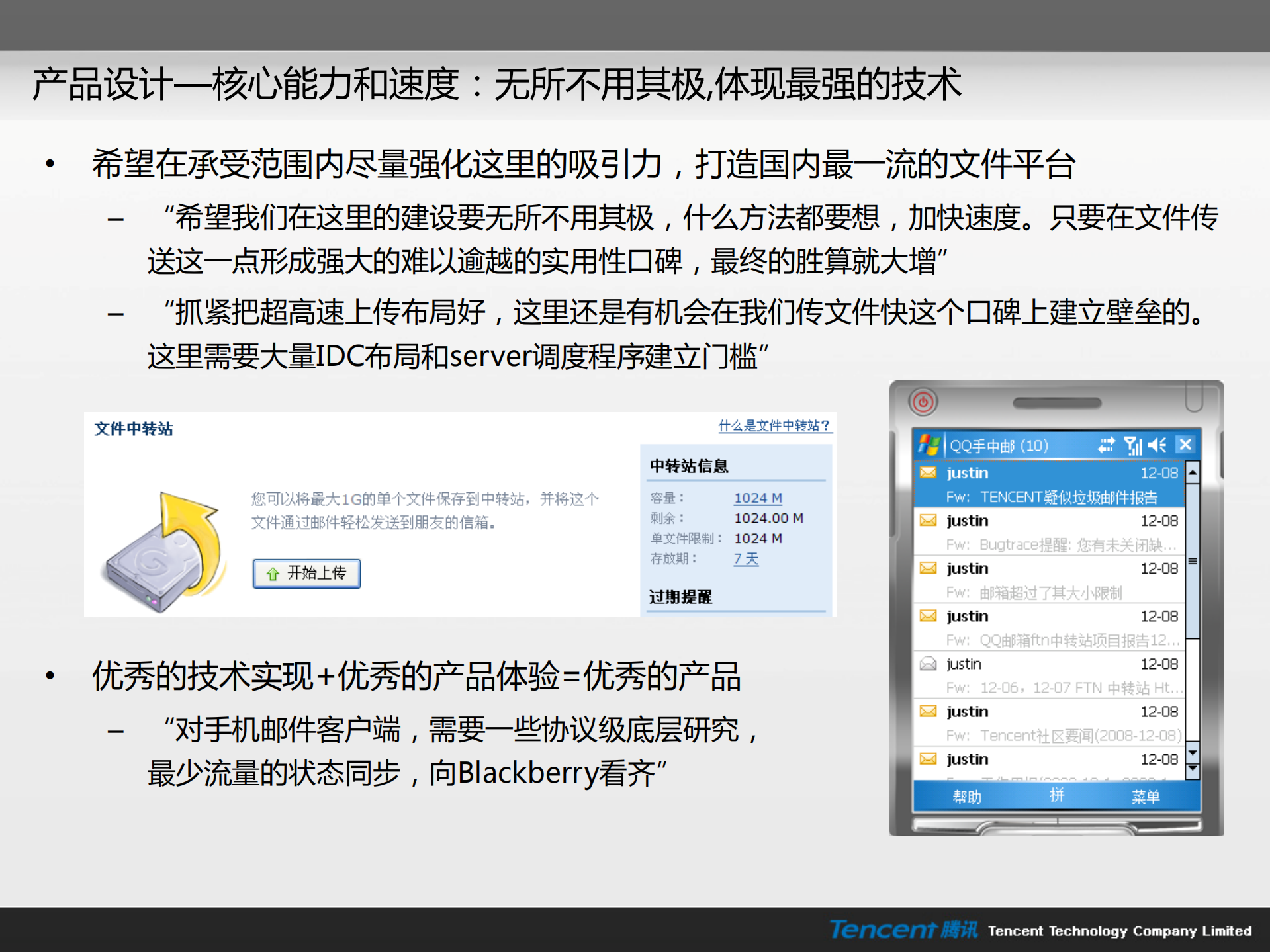This screenshot has width=1270, height=952.
Task: Mute the phone via the speaker icon
Action: [1157, 445]
